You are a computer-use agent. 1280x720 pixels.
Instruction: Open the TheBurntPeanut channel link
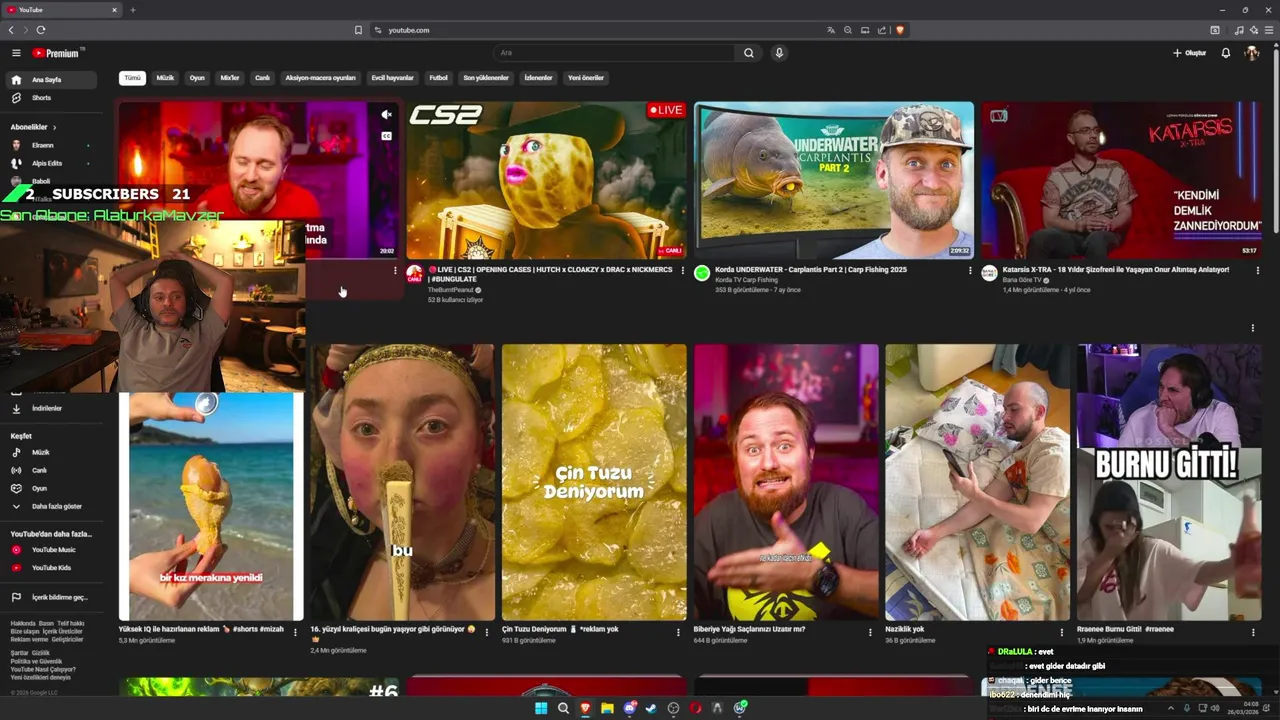click(450, 290)
